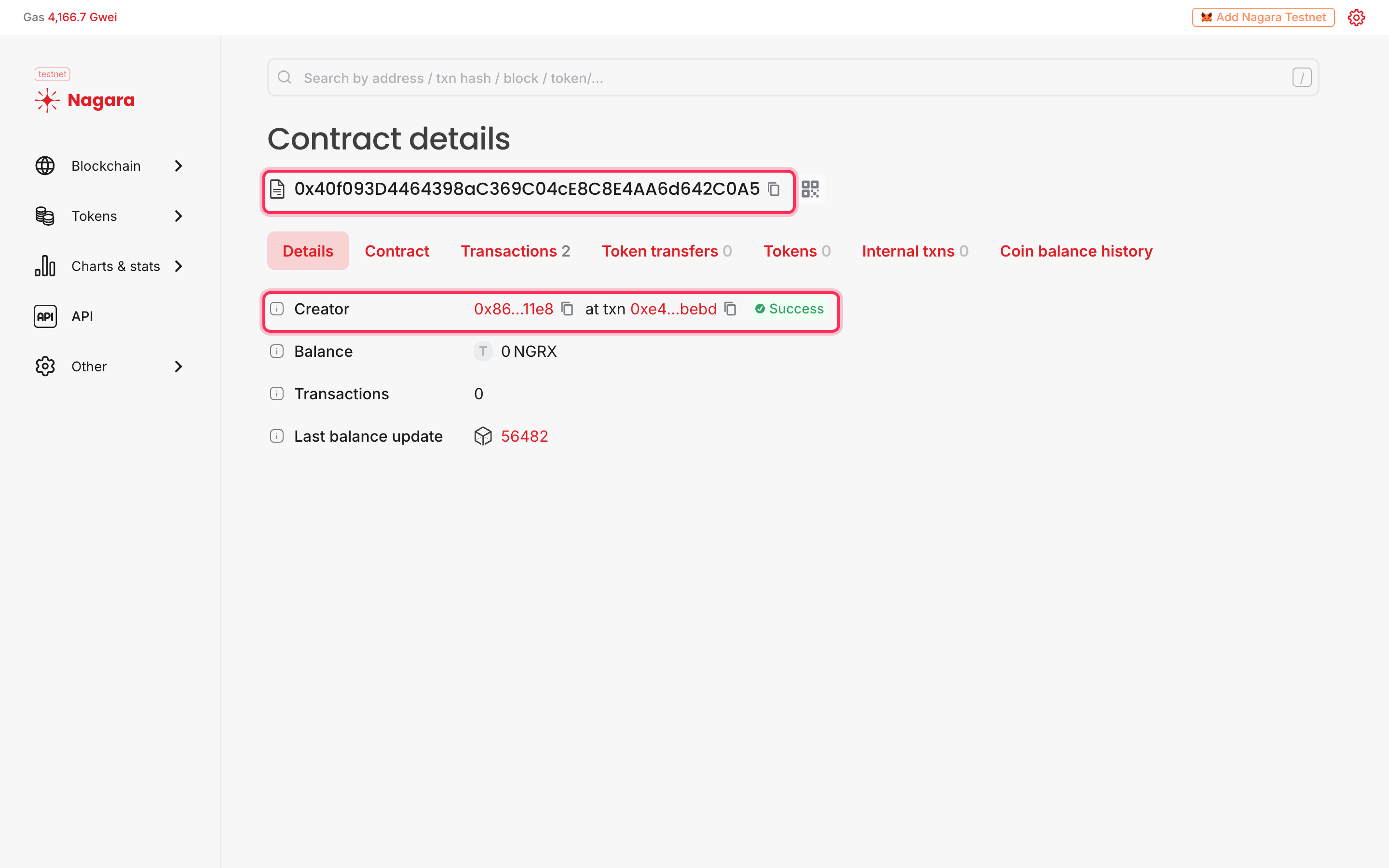Click the Blockchain globe icon in the sidebar
1389x868 pixels.
click(45, 166)
